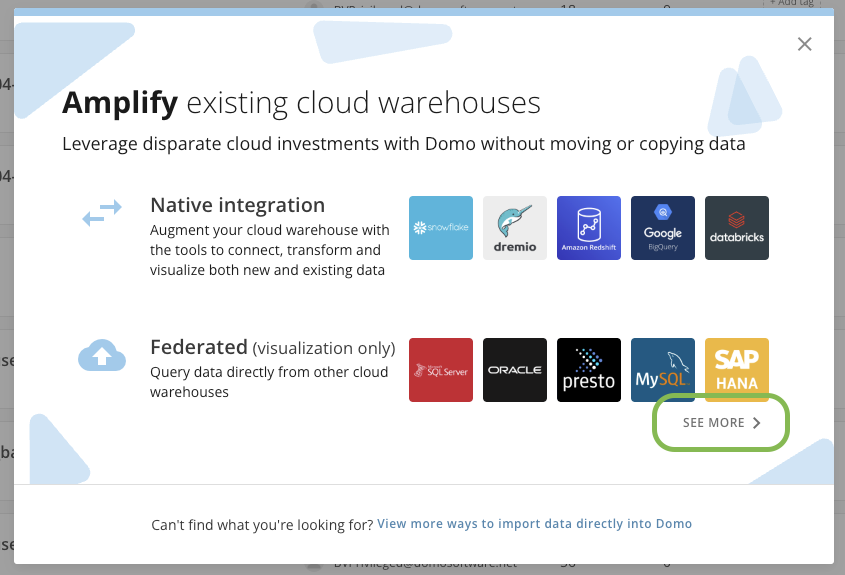The height and width of the screenshot is (575, 845).
Task: Click the Federated cloud upload icon
Action: tap(102, 356)
